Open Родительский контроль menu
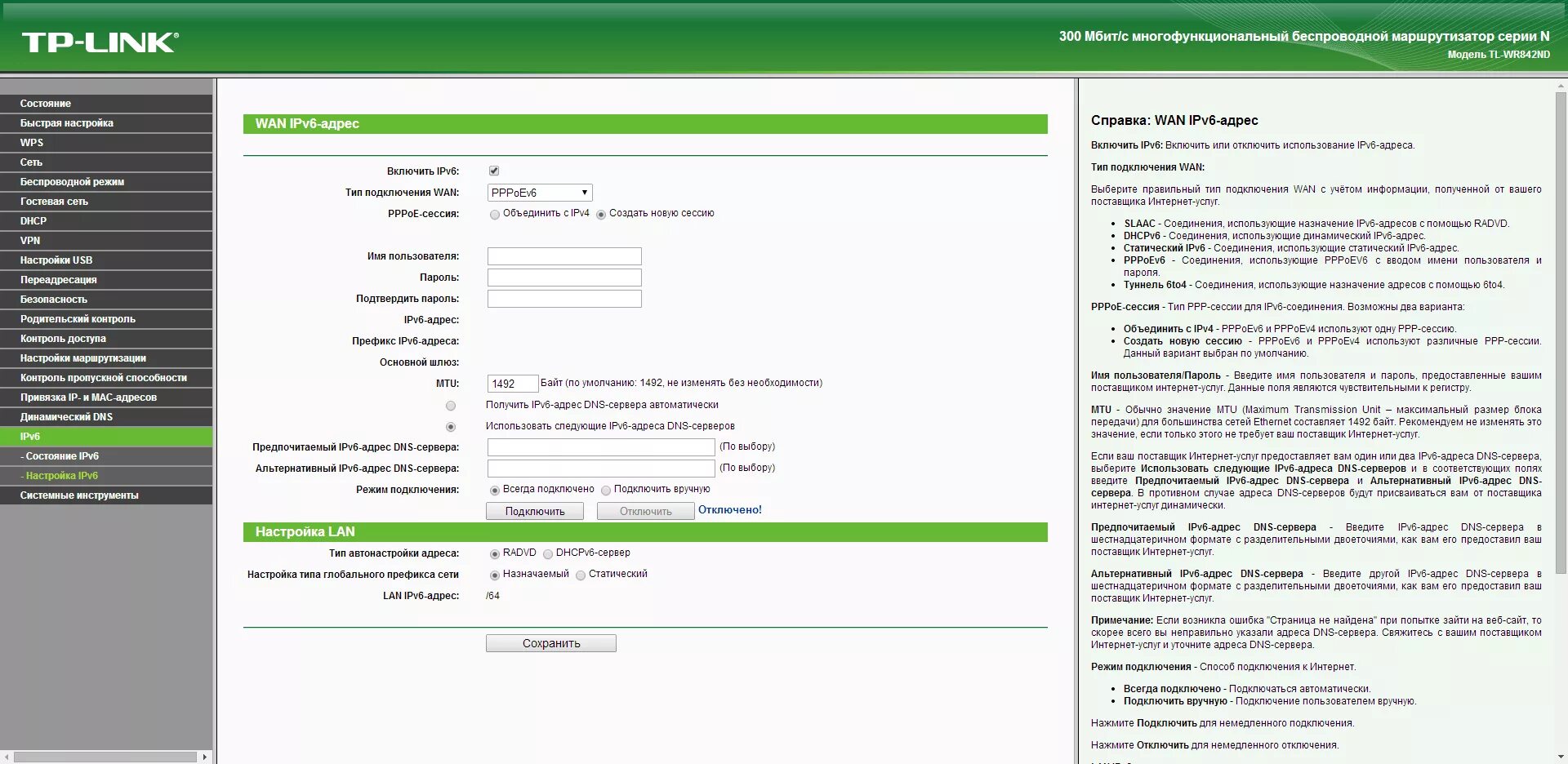 (x=106, y=319)
